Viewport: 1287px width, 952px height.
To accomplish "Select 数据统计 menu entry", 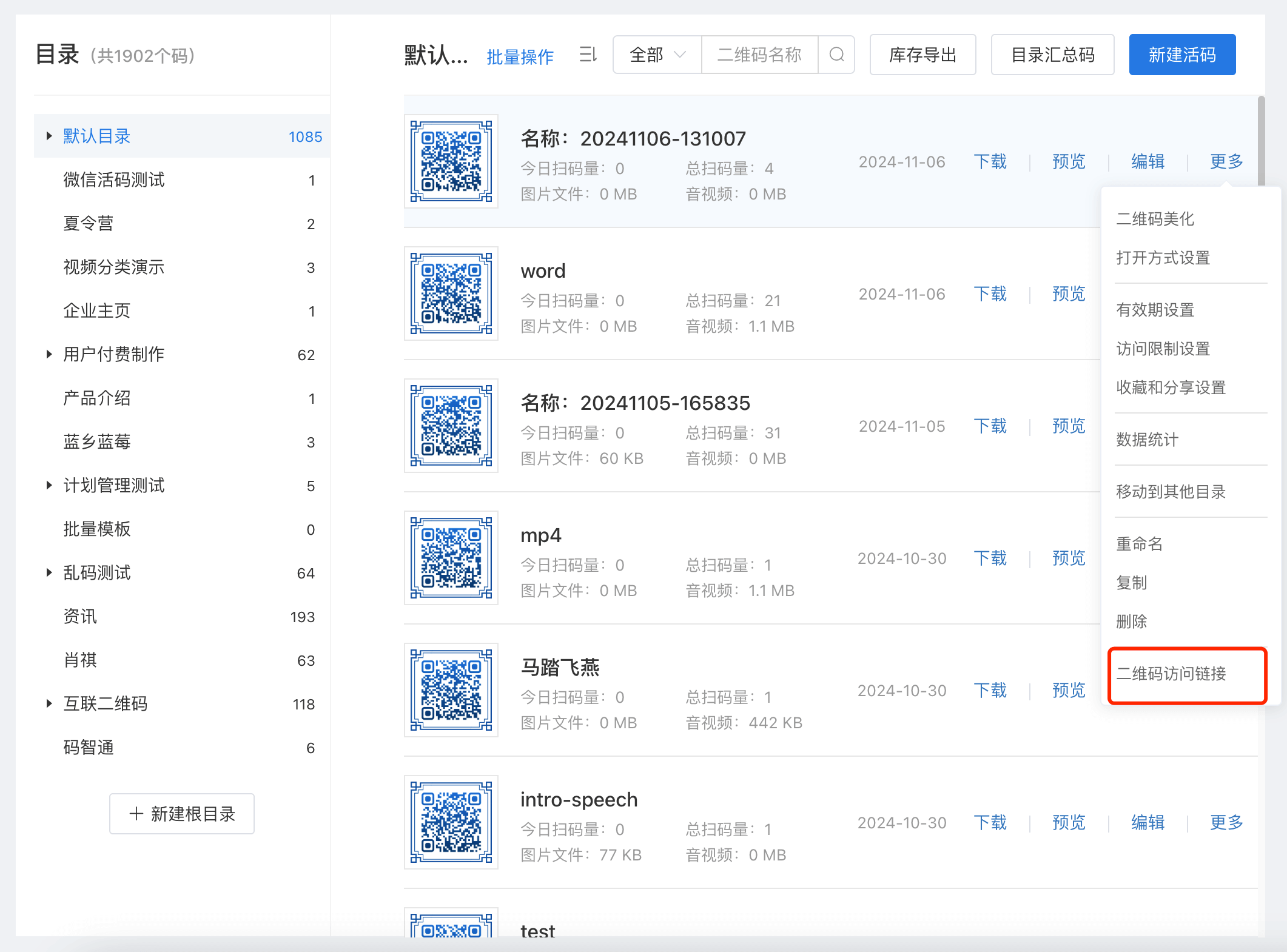I will 1148,440.
